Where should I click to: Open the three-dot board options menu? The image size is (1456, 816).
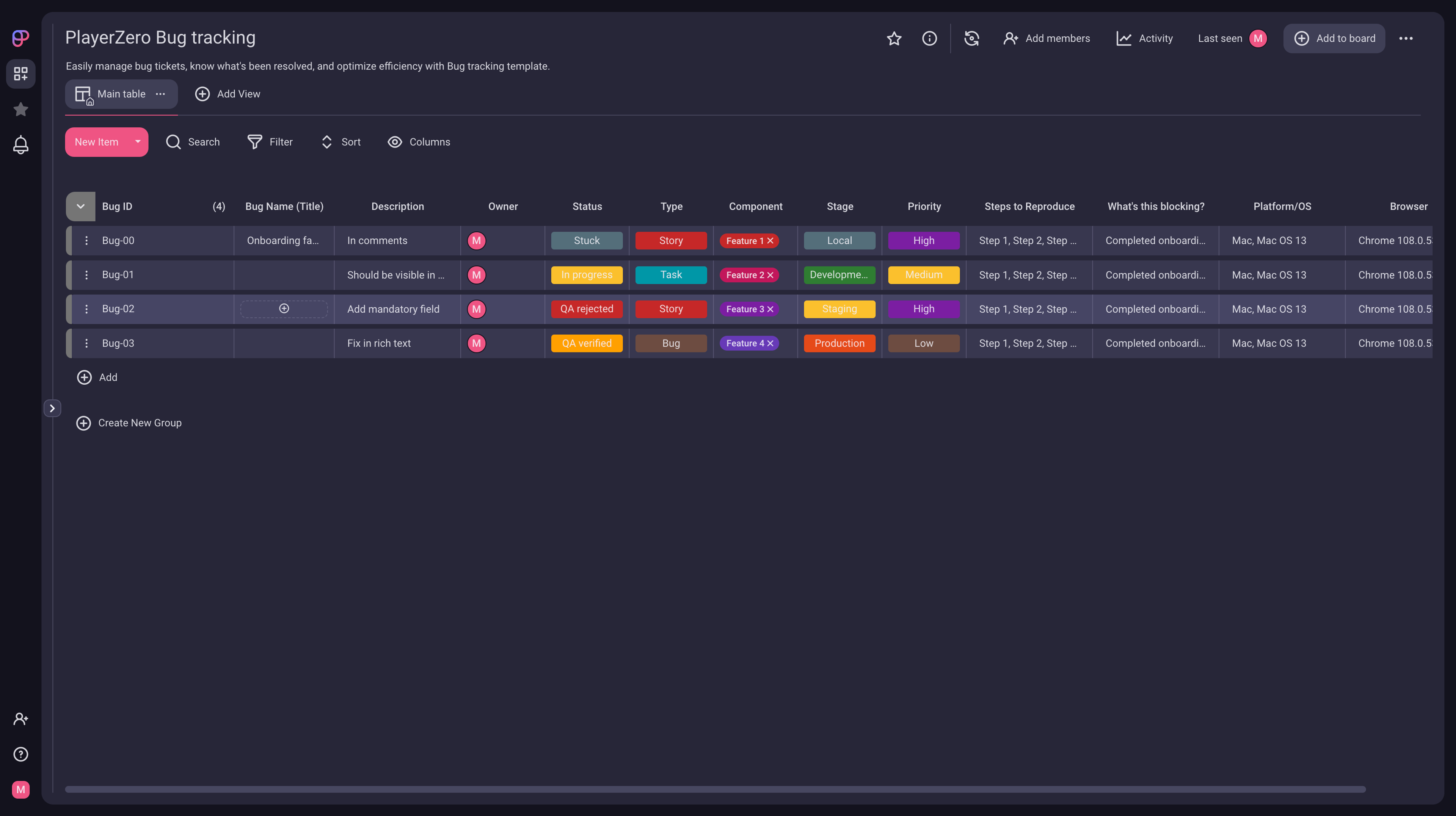(1406, 38)
